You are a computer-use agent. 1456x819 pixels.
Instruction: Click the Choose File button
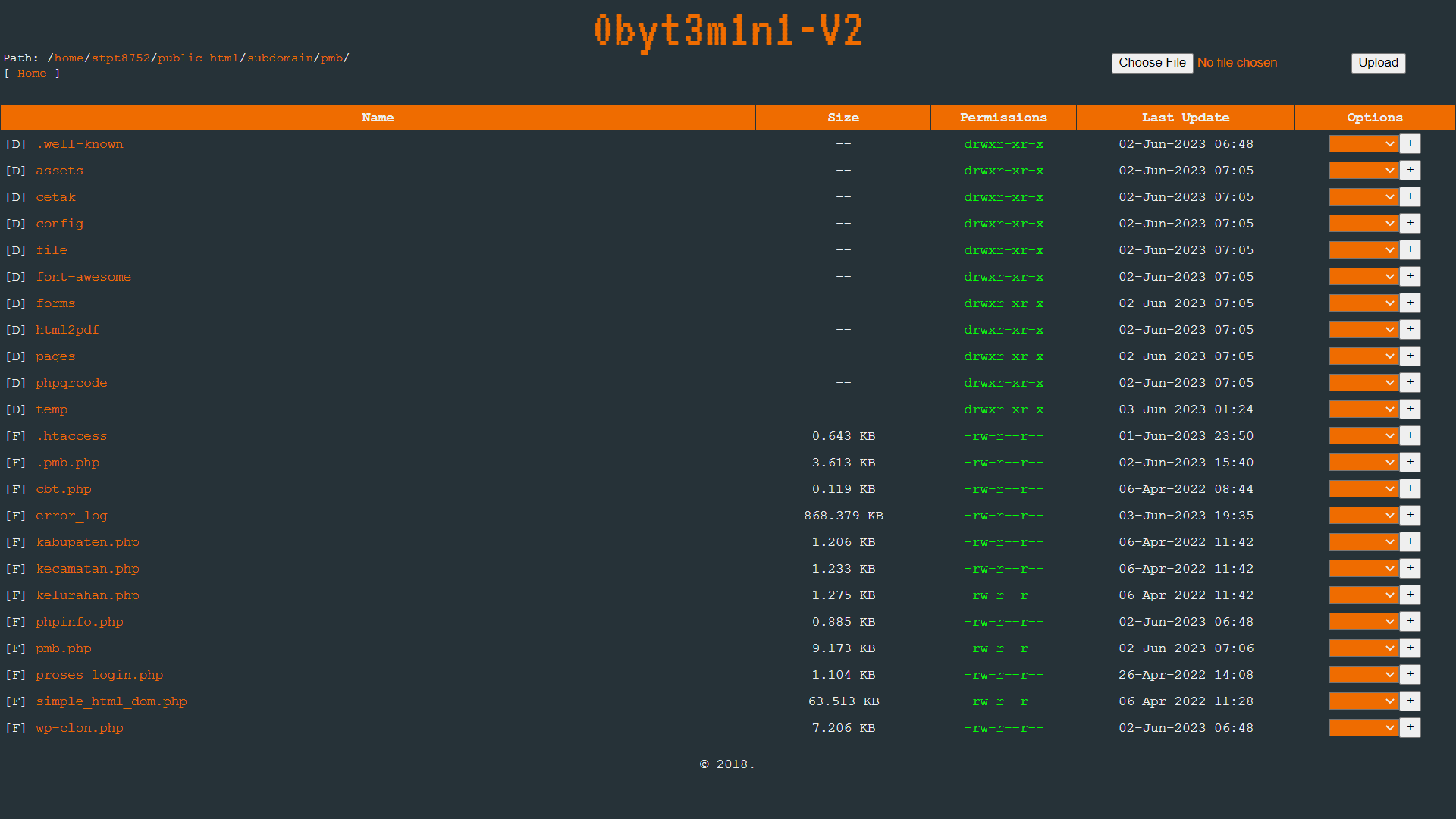click(x=1152, y=63)
